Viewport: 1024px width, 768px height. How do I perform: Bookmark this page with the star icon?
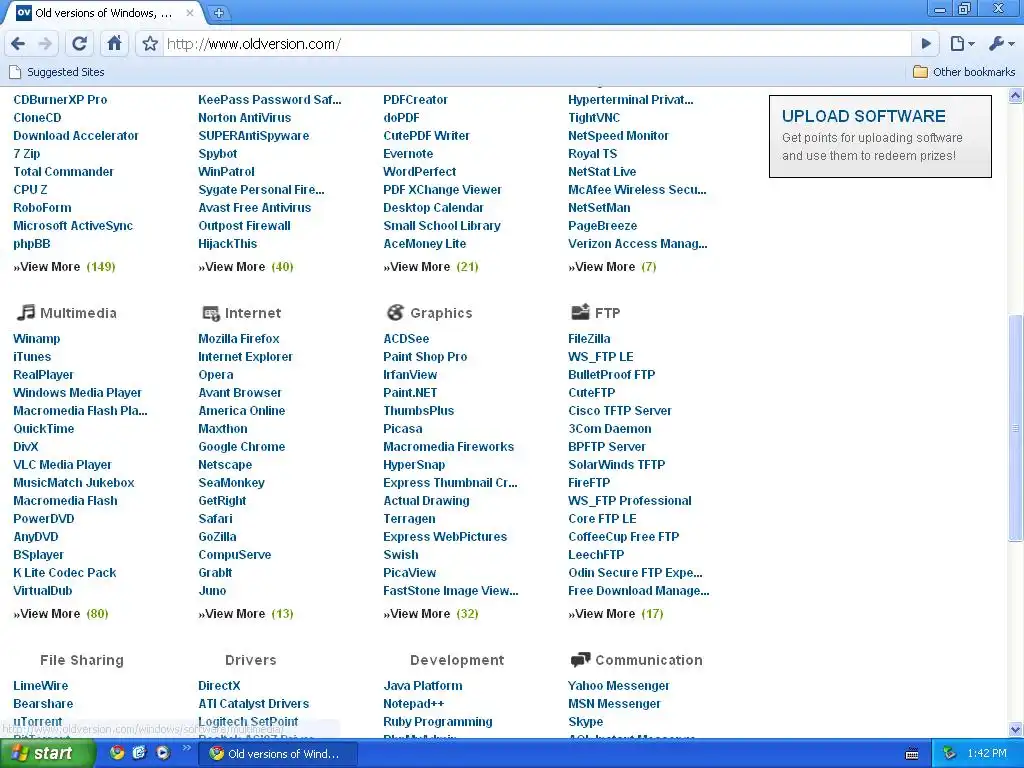(x=150, y=44)
